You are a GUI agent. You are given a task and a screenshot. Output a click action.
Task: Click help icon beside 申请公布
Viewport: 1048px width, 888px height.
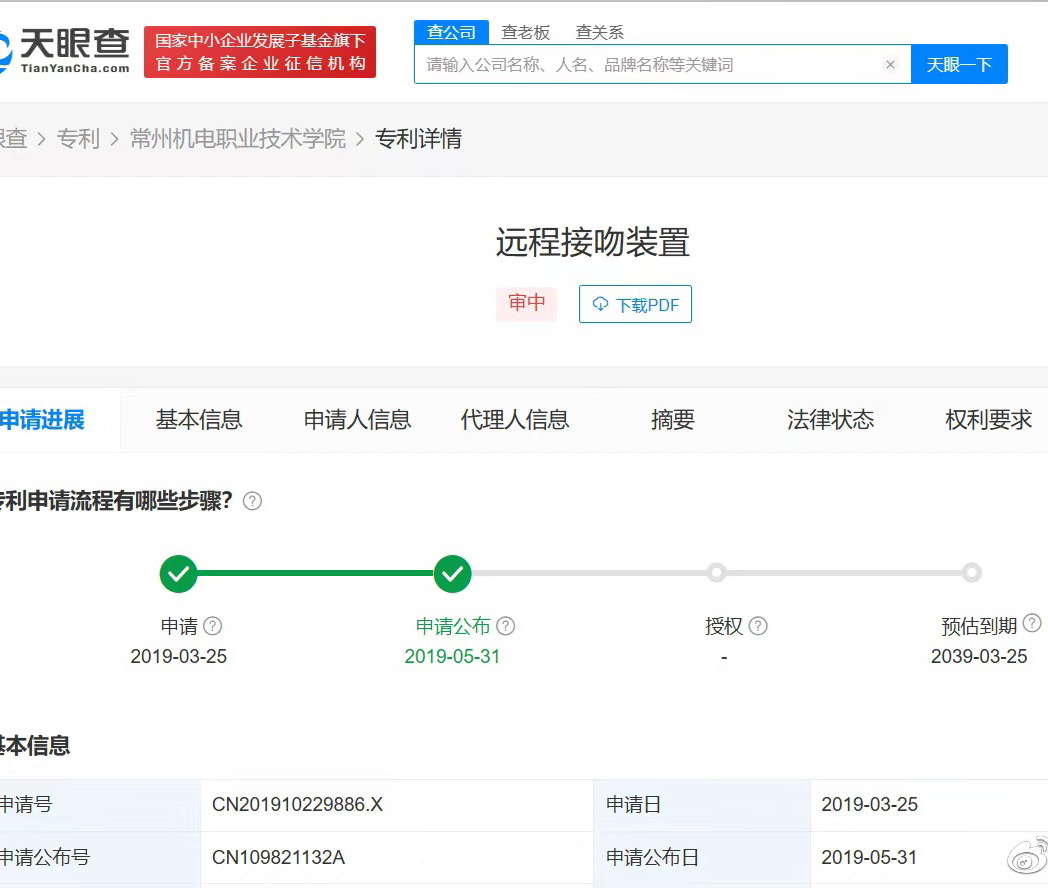point(506,626)
